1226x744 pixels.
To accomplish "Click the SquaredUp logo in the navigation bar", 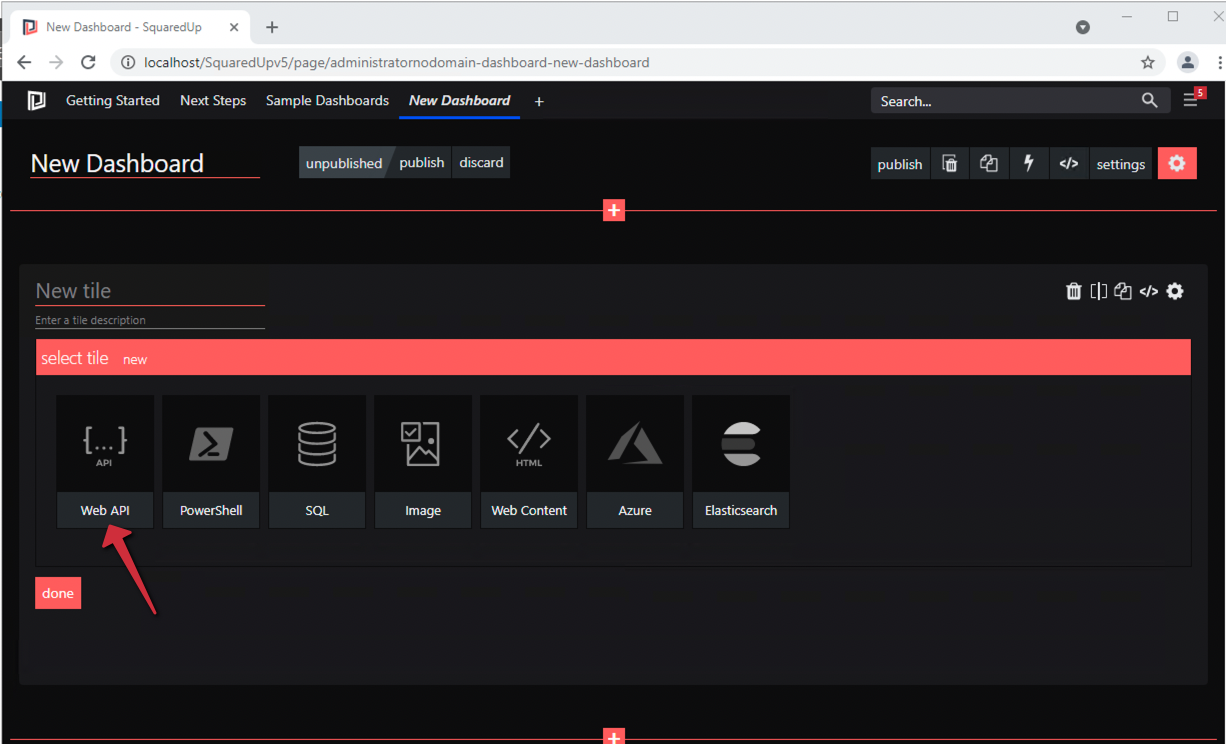I will pyautogui.click(x=37, y=101).
